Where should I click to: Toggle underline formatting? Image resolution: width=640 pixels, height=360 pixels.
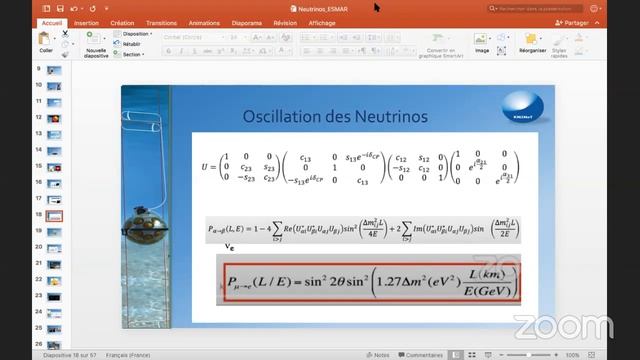194,51
